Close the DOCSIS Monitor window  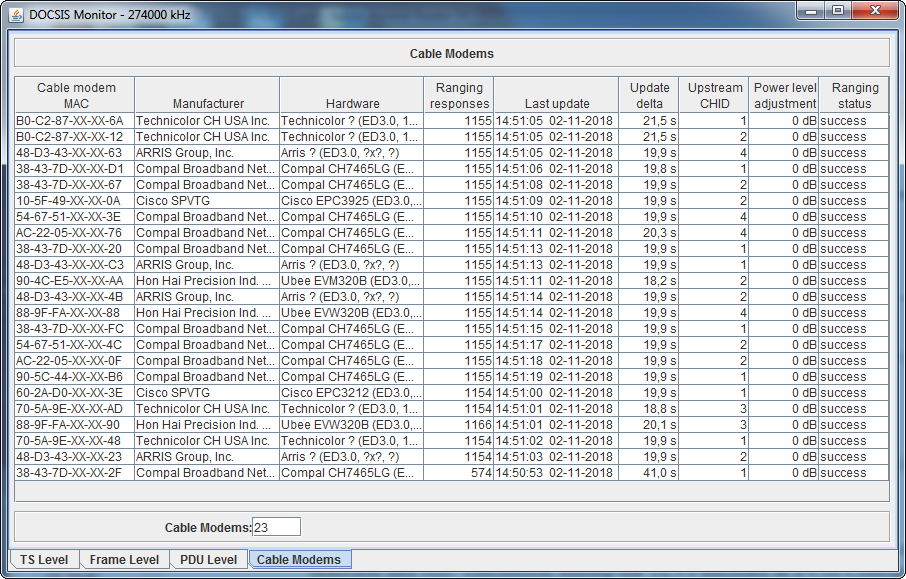[875, 11]
